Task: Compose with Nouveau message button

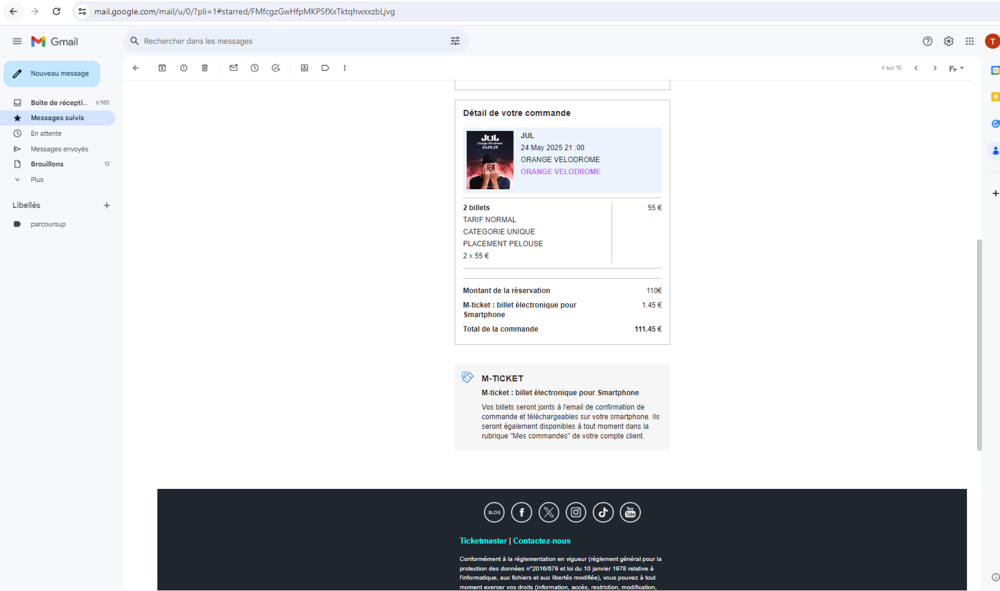Action: tap(52, 73)
